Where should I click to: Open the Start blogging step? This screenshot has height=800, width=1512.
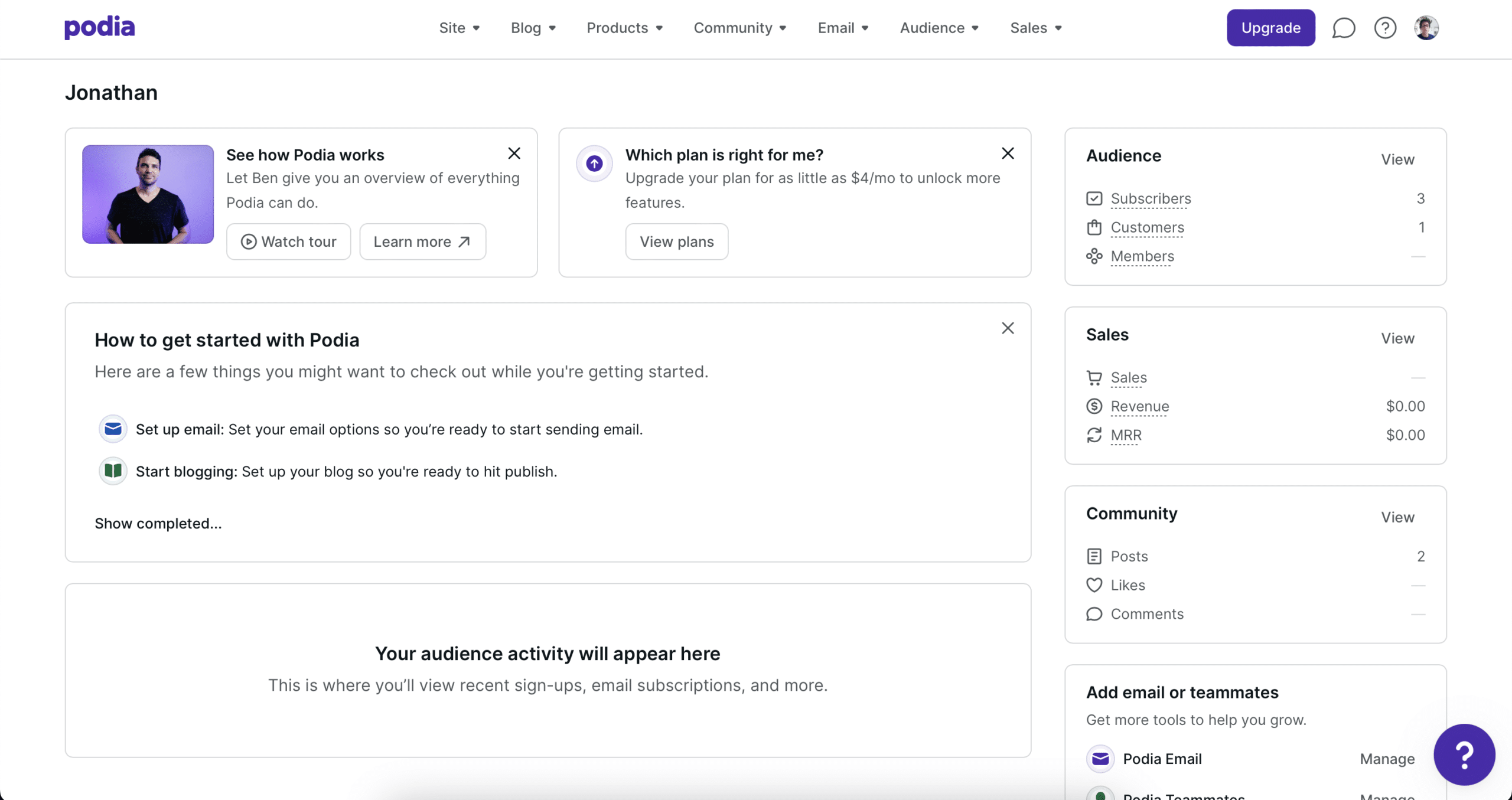click(x=346, y=471)
